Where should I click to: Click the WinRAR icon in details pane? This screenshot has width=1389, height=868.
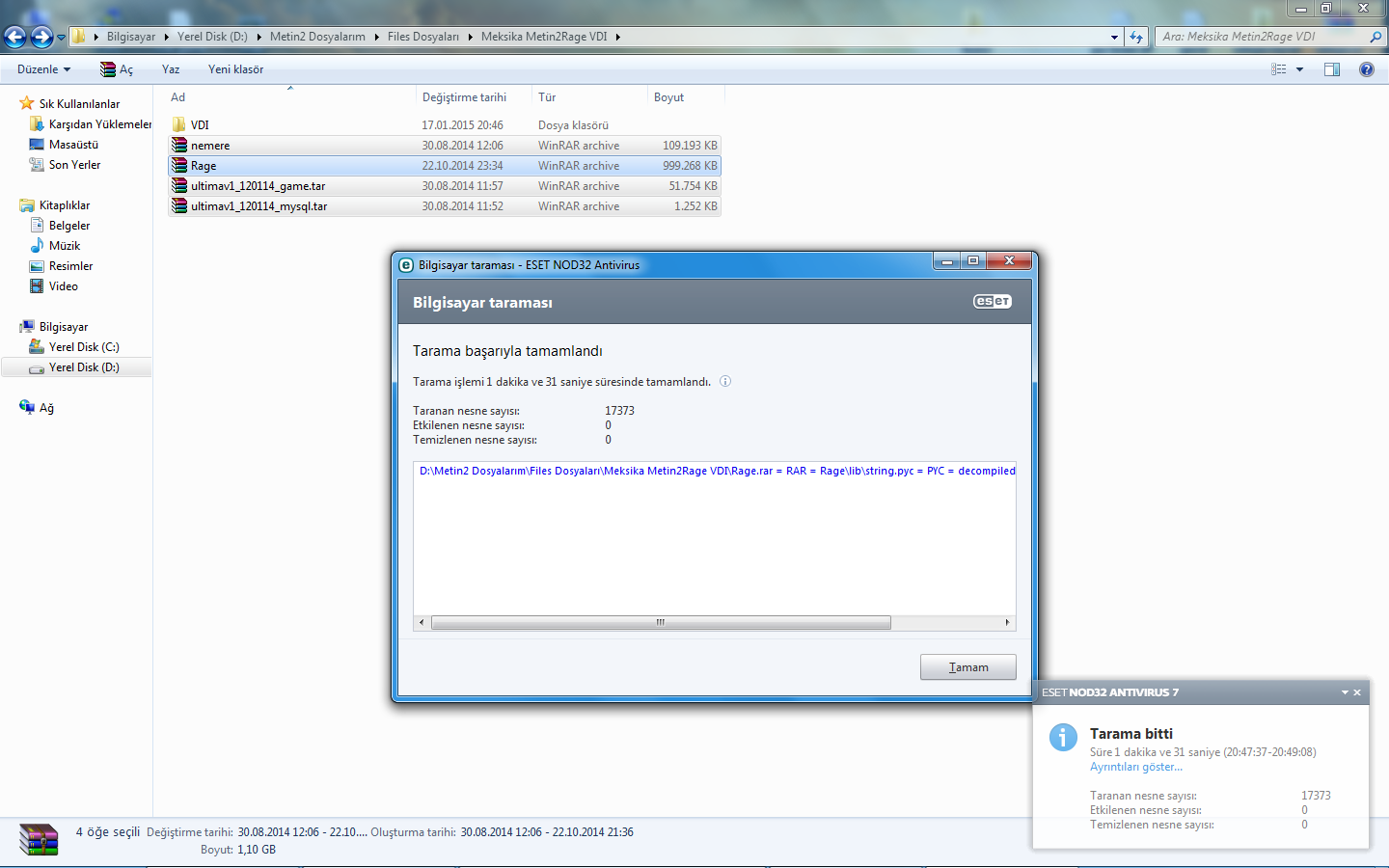click(x=39, y=840)
